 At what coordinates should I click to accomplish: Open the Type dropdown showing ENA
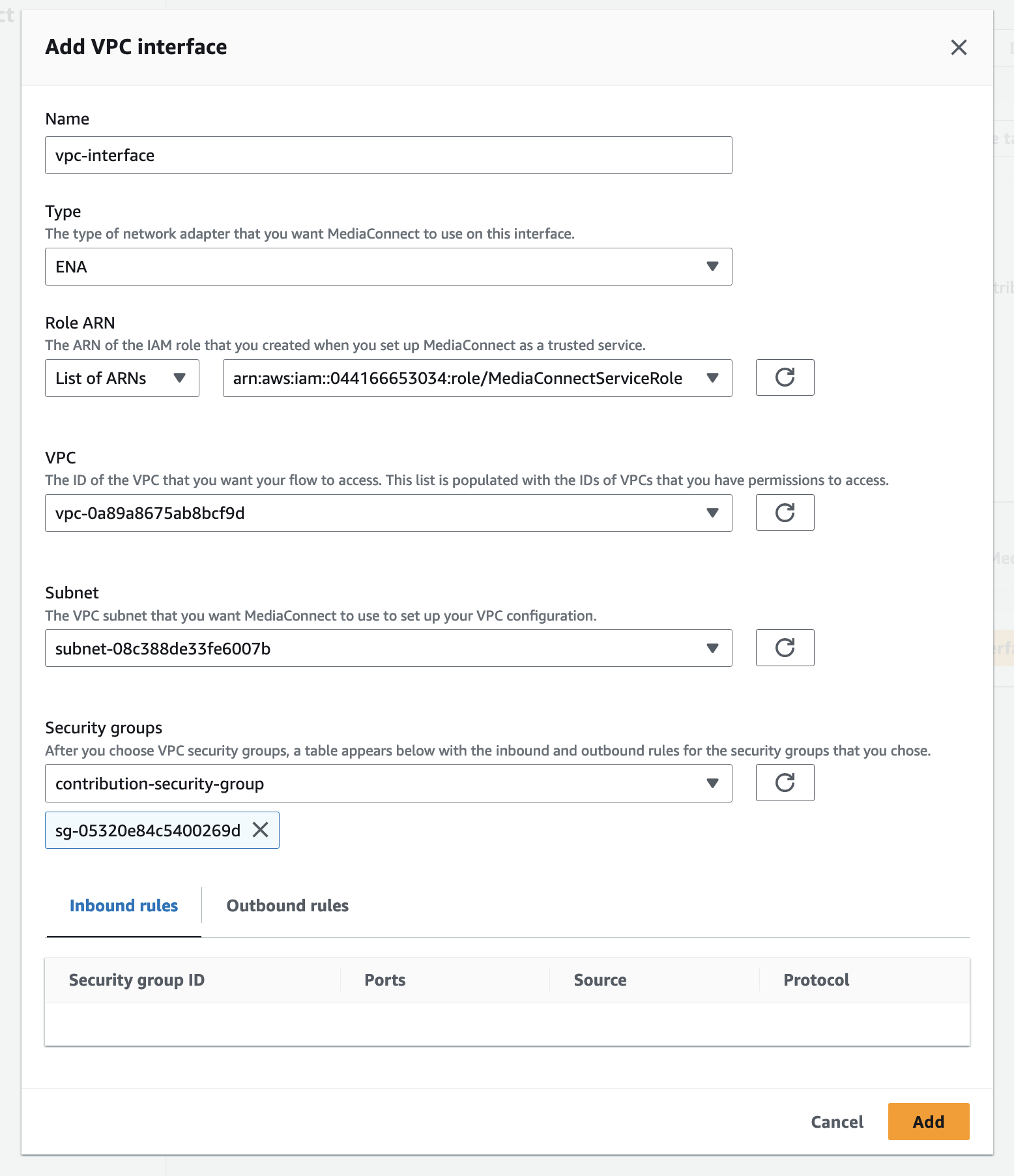tap(388, 267)
